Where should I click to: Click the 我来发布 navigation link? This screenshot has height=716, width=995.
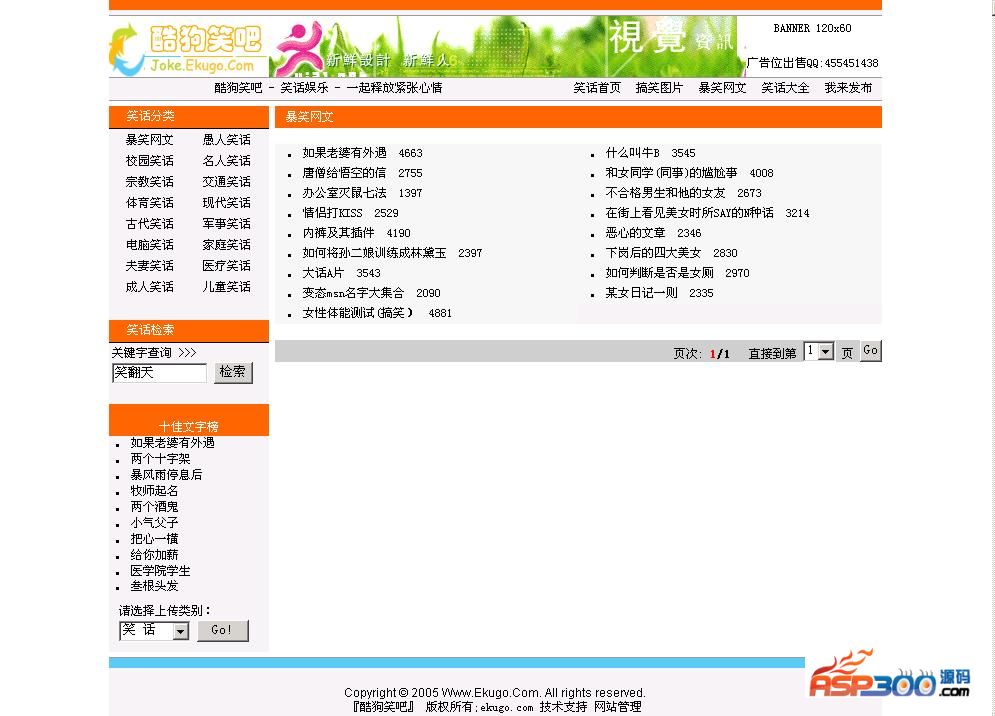tap(848, 88)
